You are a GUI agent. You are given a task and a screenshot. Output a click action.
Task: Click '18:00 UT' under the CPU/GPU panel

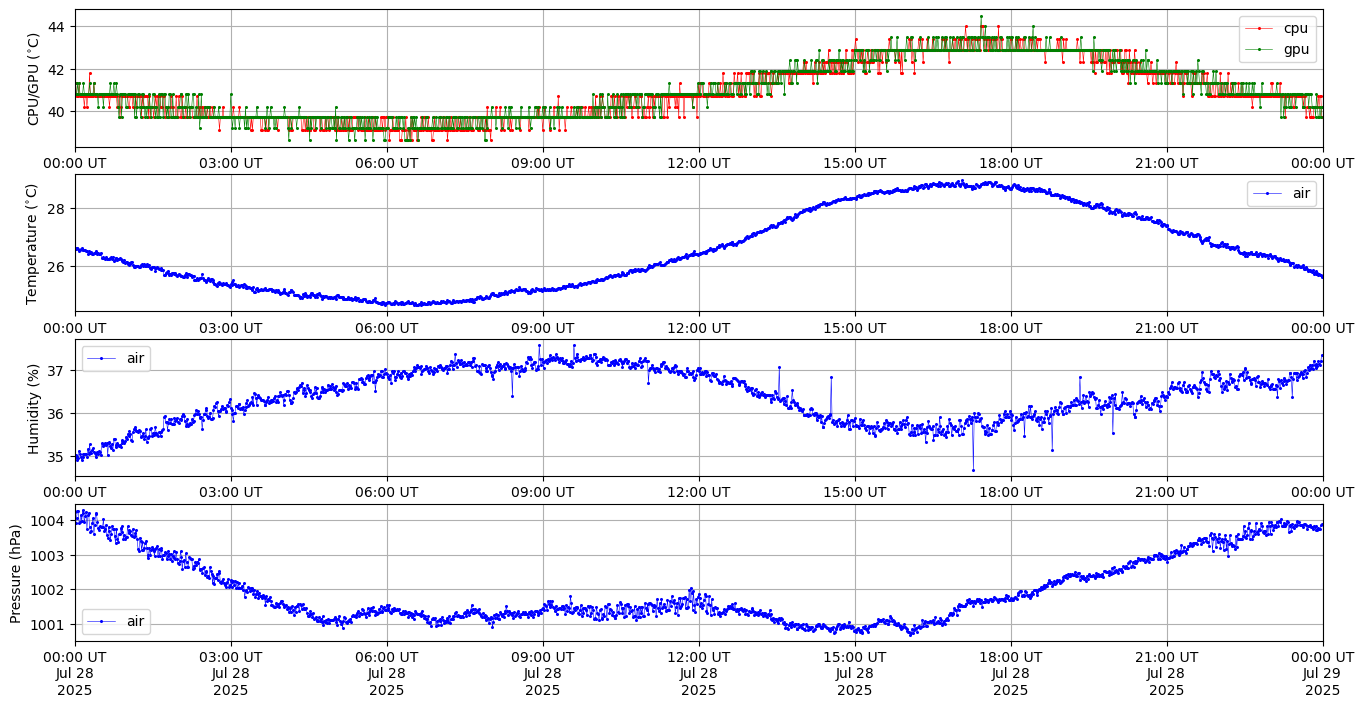pyautogui.click(x=1011, y=163)
